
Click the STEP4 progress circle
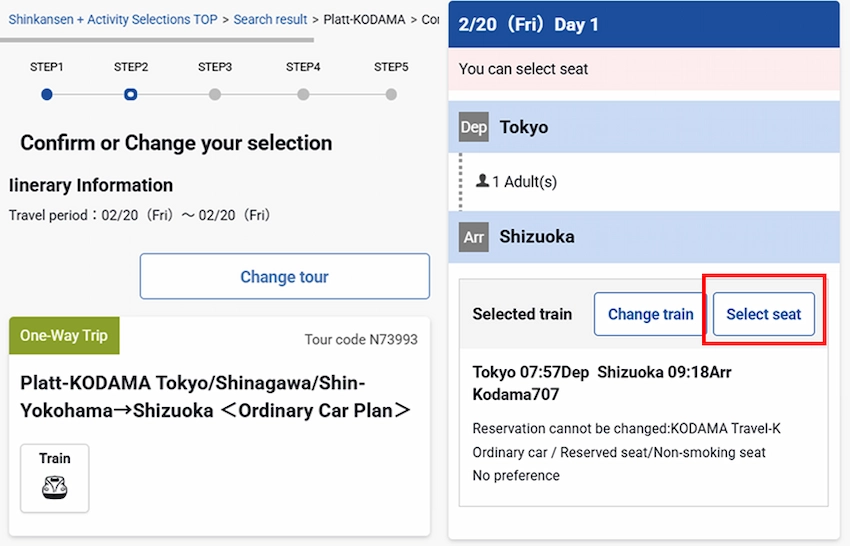(x=303, y=95)
